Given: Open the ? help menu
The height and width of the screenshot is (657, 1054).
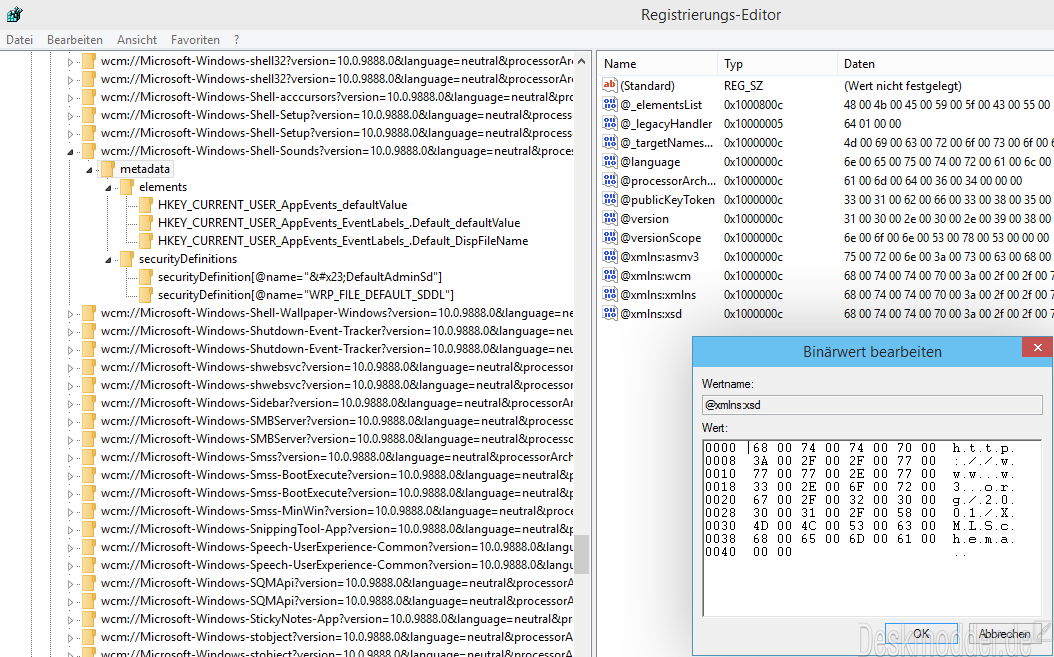Looking at the screenshot, I should 237,40.
